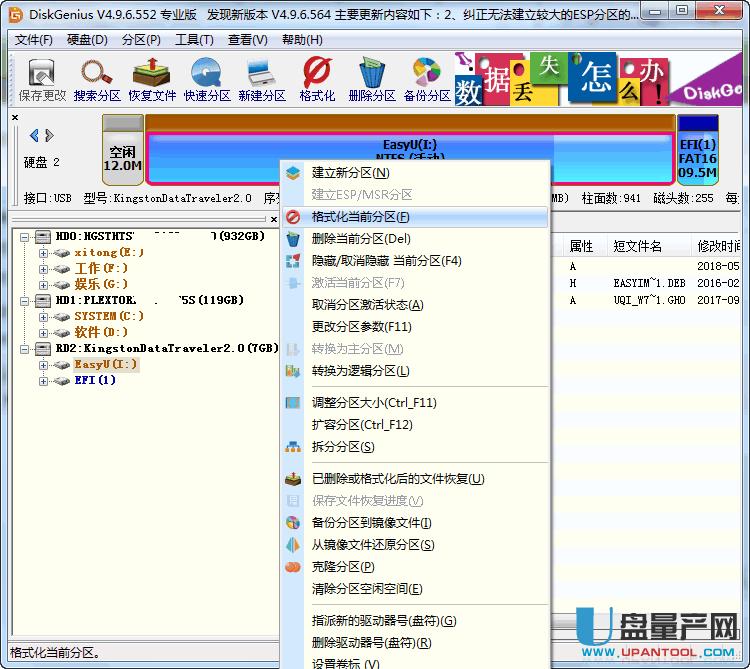This screenshot has height=669, width=750.
Task: Collapse the RD2:KingstonDataTraveler2.0 tree node
Action: click(x=26, y=349)
